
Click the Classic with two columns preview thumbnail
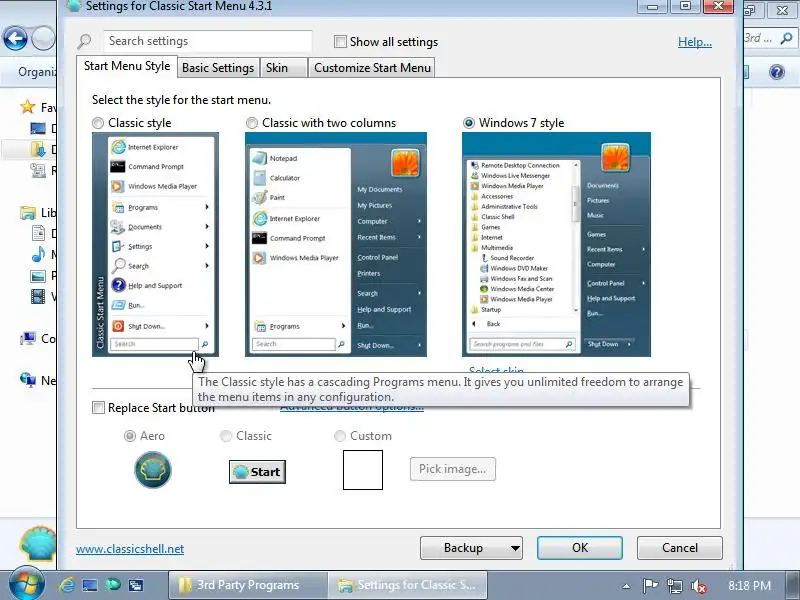click(x=336, y=244)
